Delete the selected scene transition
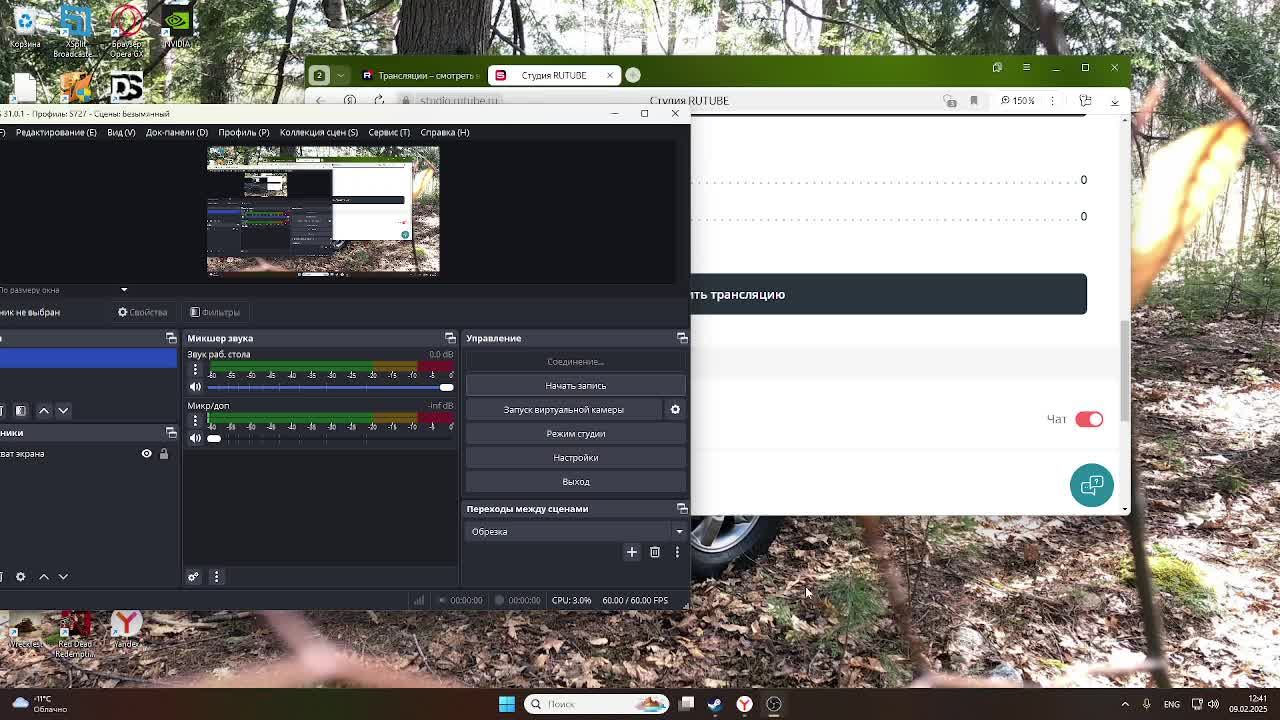1280x720 pixels. point(655,552)
